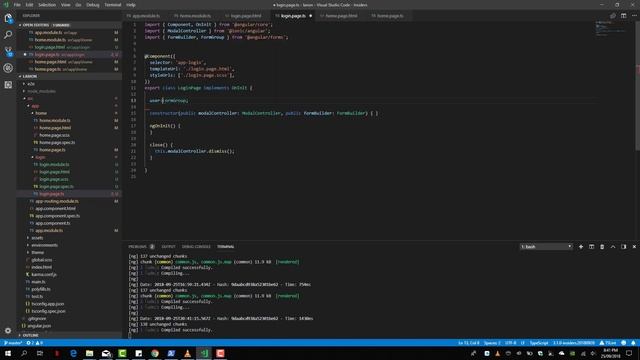Split the editor to the right

pos(623,16)
